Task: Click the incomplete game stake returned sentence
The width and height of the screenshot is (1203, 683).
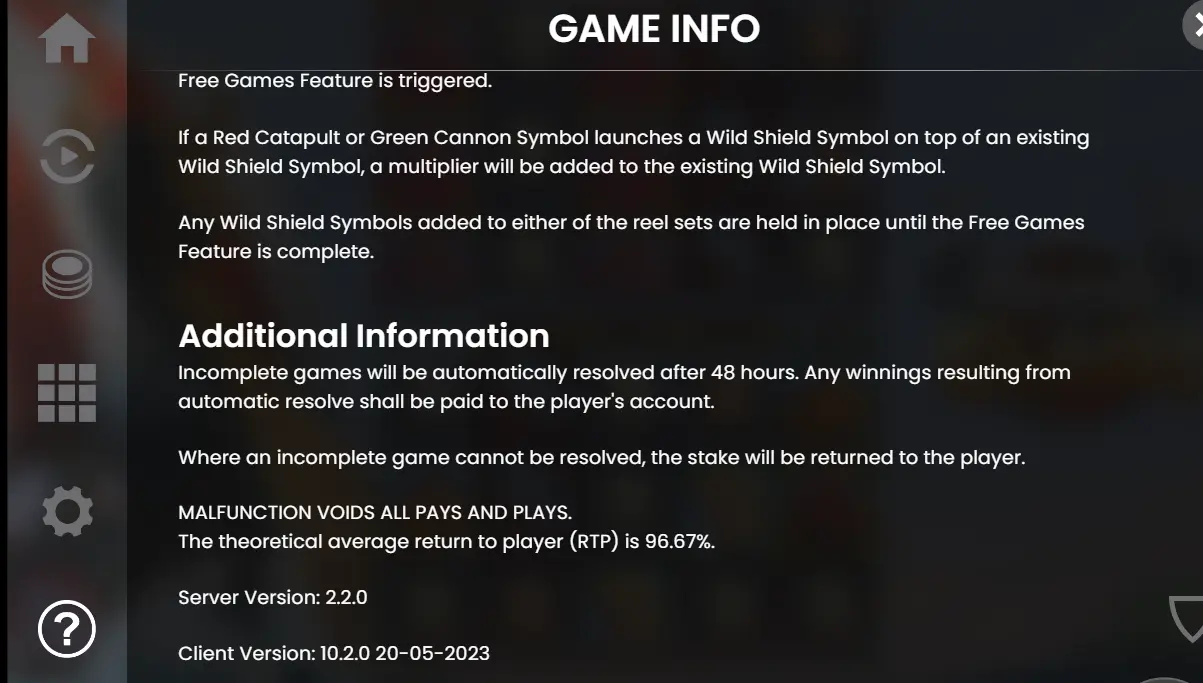Action: coord(602,458)
